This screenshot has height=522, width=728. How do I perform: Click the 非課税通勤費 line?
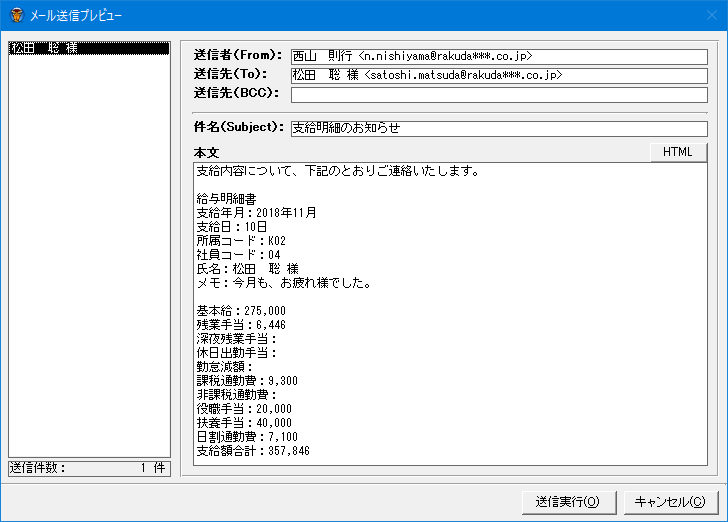237,395
